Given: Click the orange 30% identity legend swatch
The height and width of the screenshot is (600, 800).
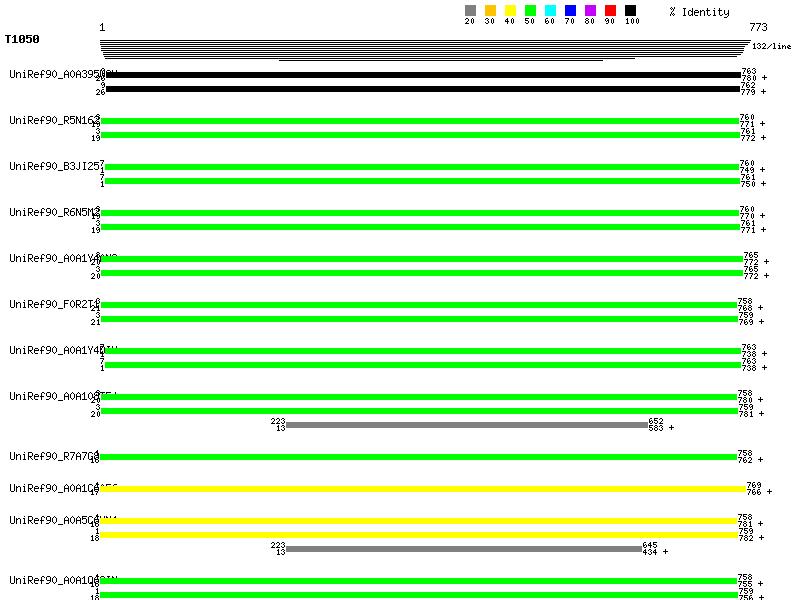Looking at the screenshot, I should point(490,11).
